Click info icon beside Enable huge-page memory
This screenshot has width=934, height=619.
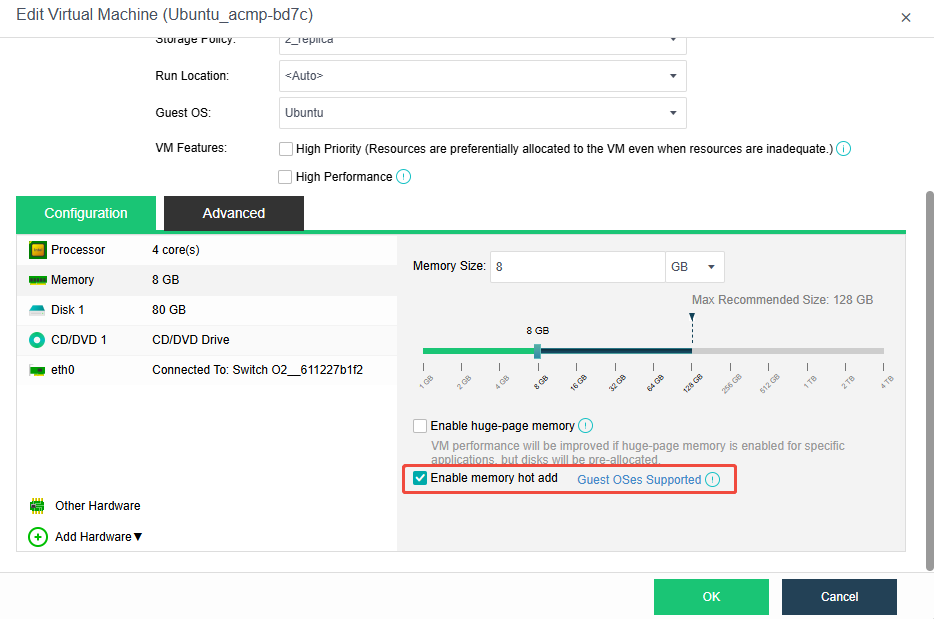click(586, 426)
